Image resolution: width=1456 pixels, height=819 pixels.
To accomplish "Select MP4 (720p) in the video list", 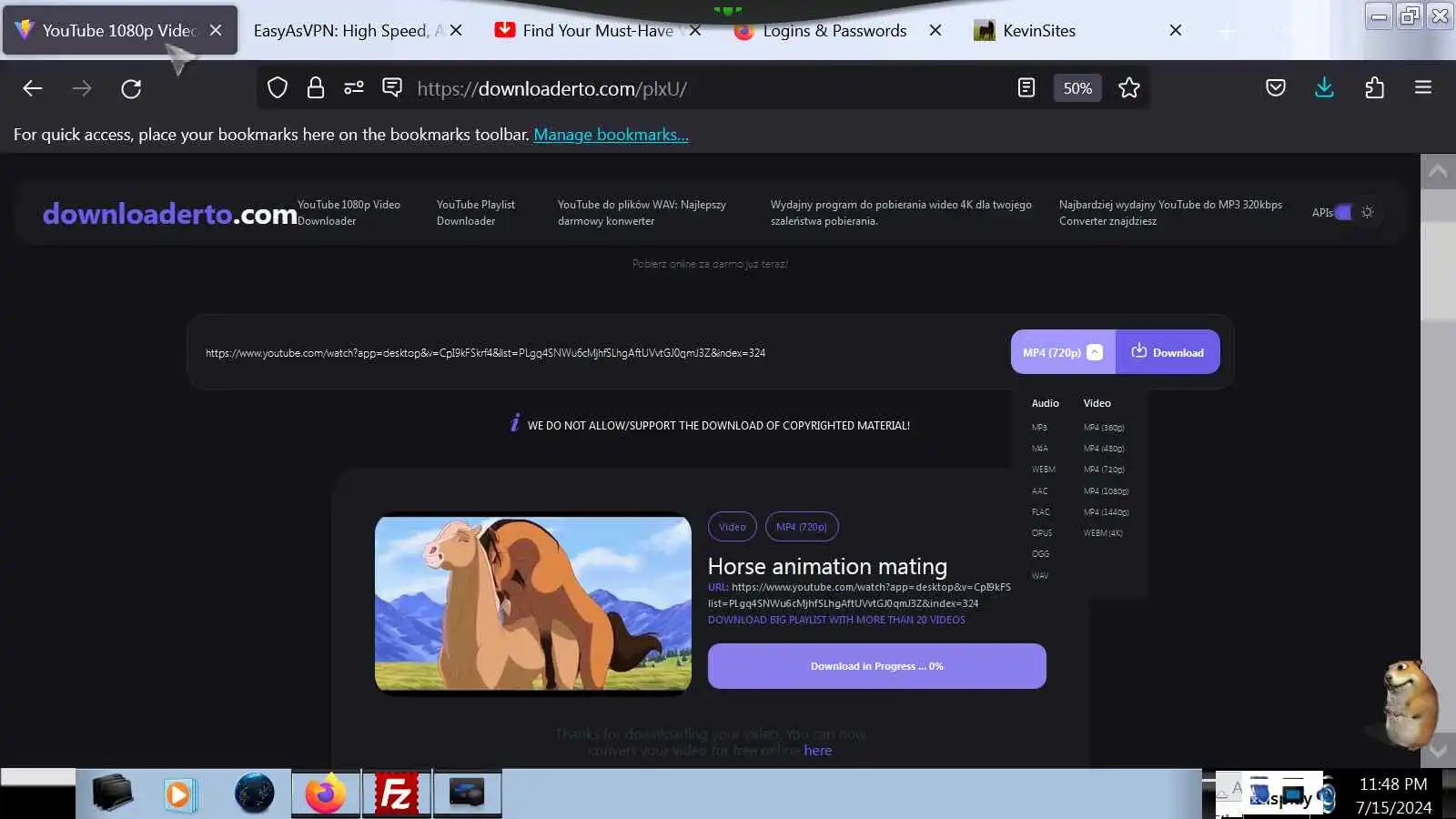I will tap(1104, 470).
